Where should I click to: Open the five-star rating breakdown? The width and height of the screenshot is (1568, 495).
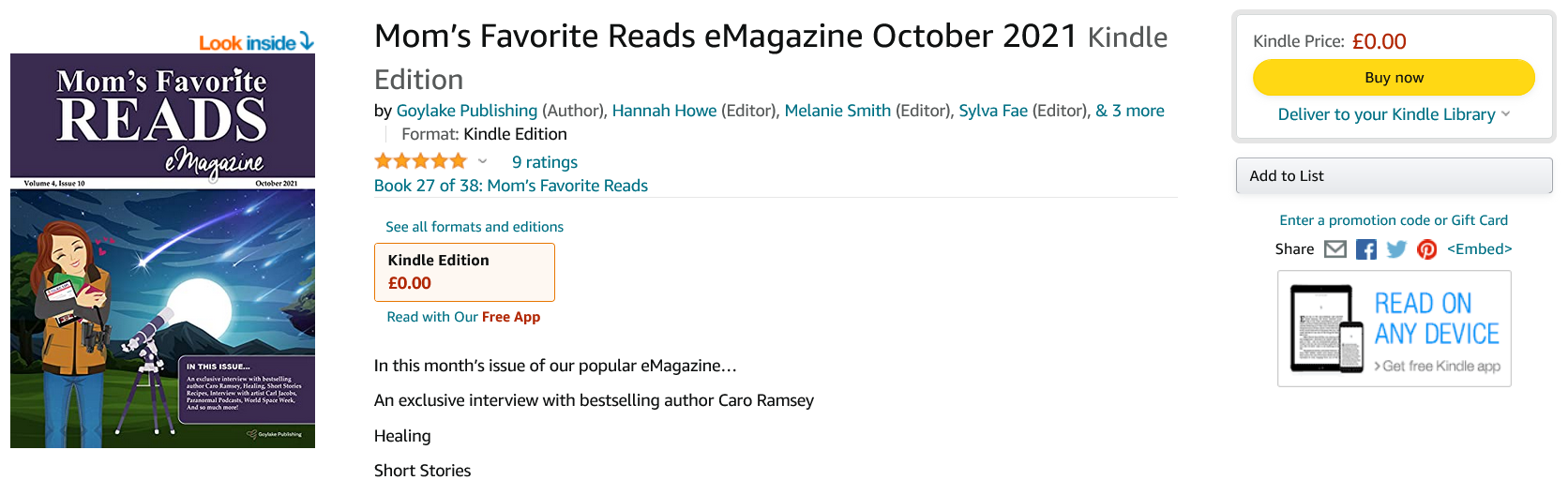[482, 161]
